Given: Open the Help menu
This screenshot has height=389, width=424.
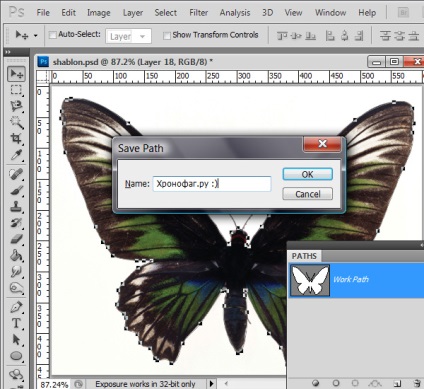Looking at the screenshot, I should pos(367,13).
